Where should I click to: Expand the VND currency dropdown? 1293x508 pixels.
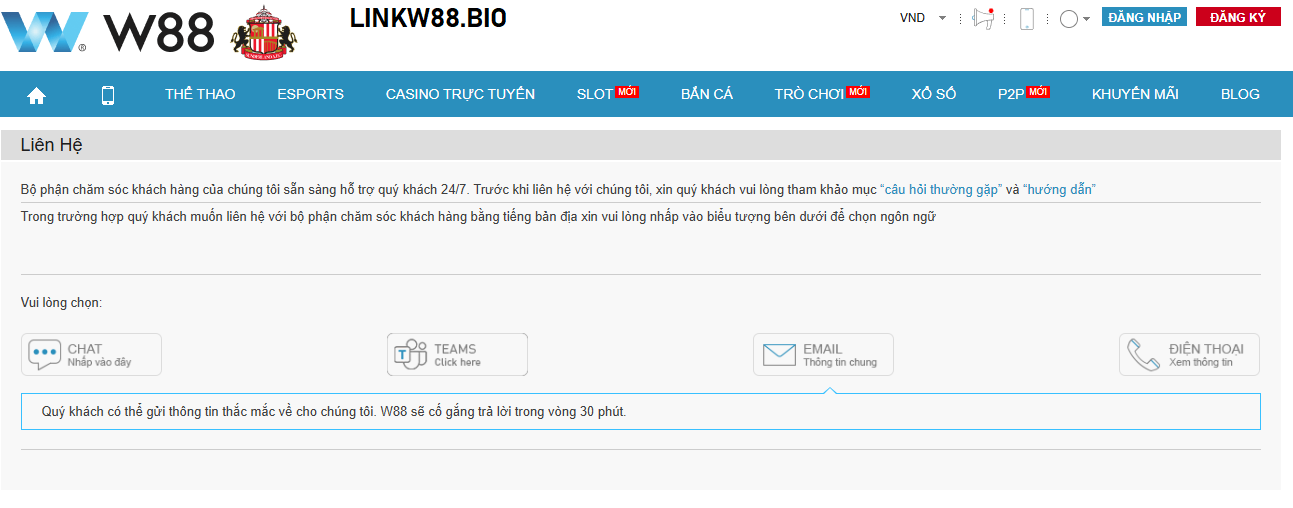coord(923,18)
